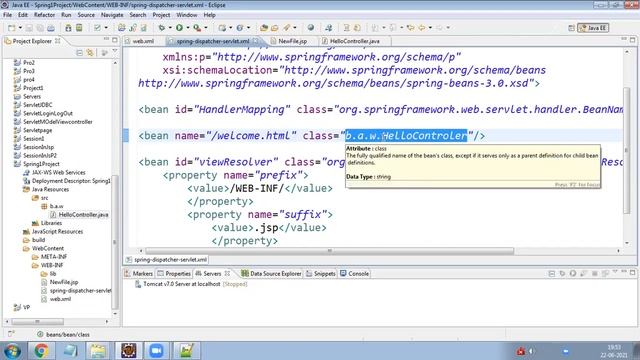Switch to the HelloController.java editor tab
Image resolution: width=640 pixels, height=360 pixels.
click(x=354, y=41)
